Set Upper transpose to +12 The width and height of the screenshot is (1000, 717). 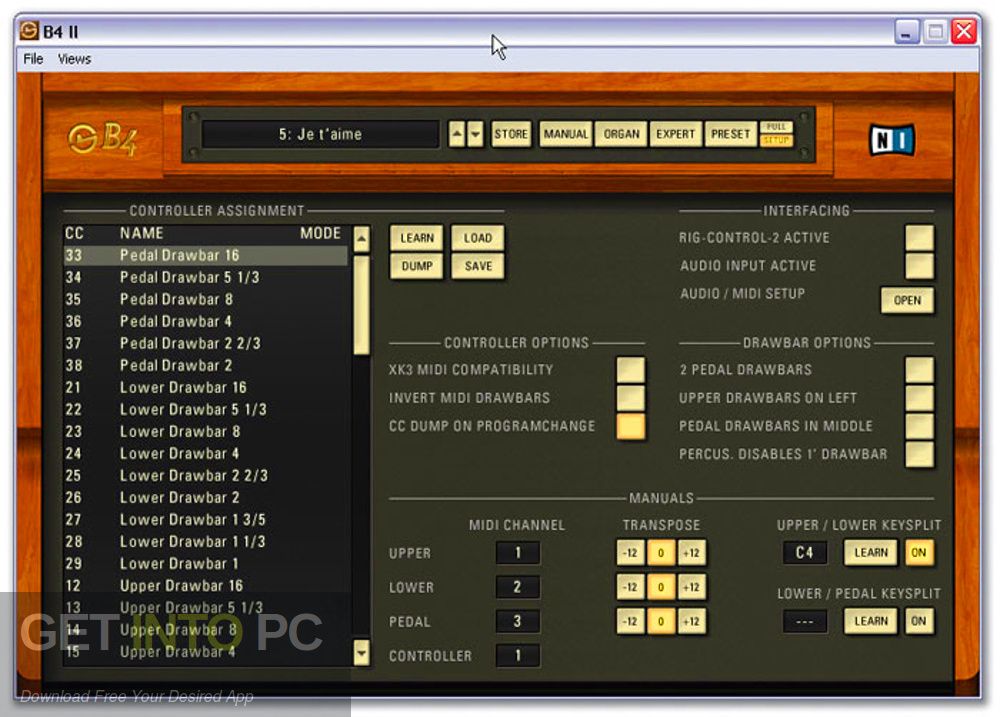tap(691, 552)
